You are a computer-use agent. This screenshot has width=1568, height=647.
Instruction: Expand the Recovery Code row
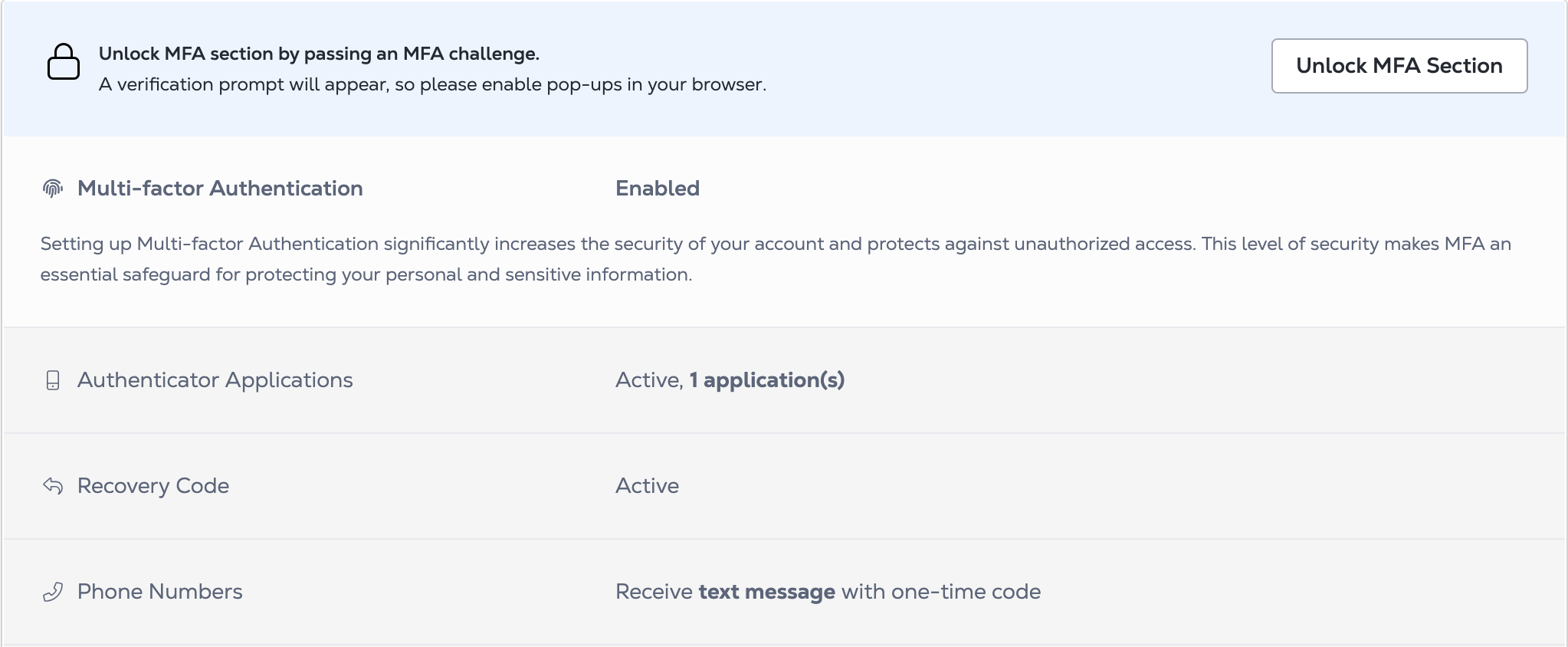784,486
